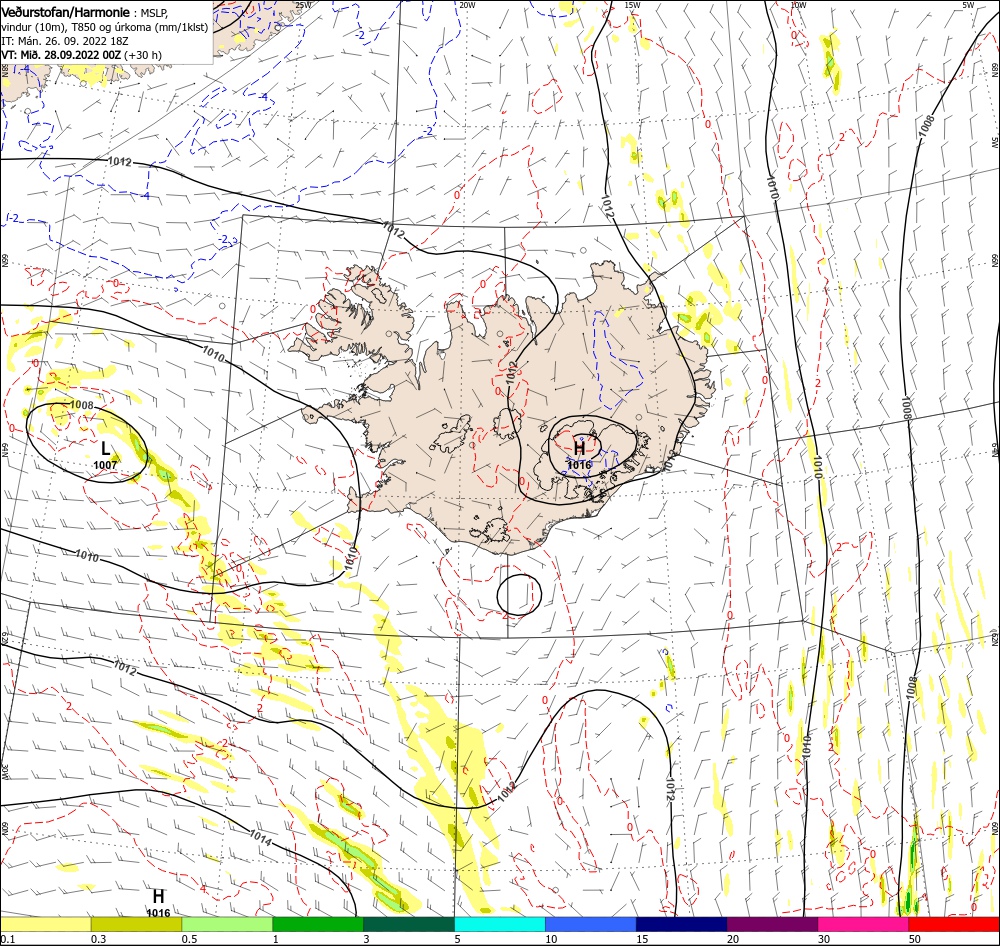This screenshot has width=1000, height=946.
Task: Click the 0.1 legend value
Action: 8,939
